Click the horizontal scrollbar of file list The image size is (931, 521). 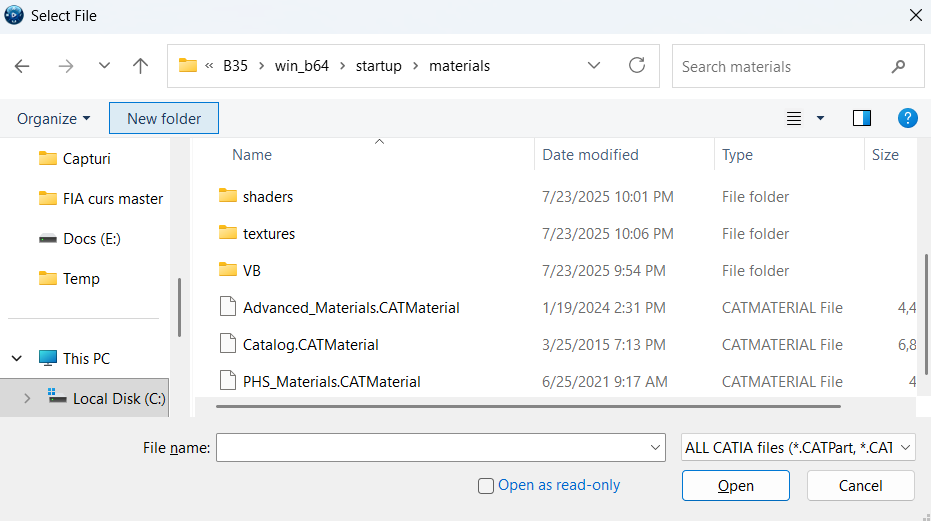(528, 406)
